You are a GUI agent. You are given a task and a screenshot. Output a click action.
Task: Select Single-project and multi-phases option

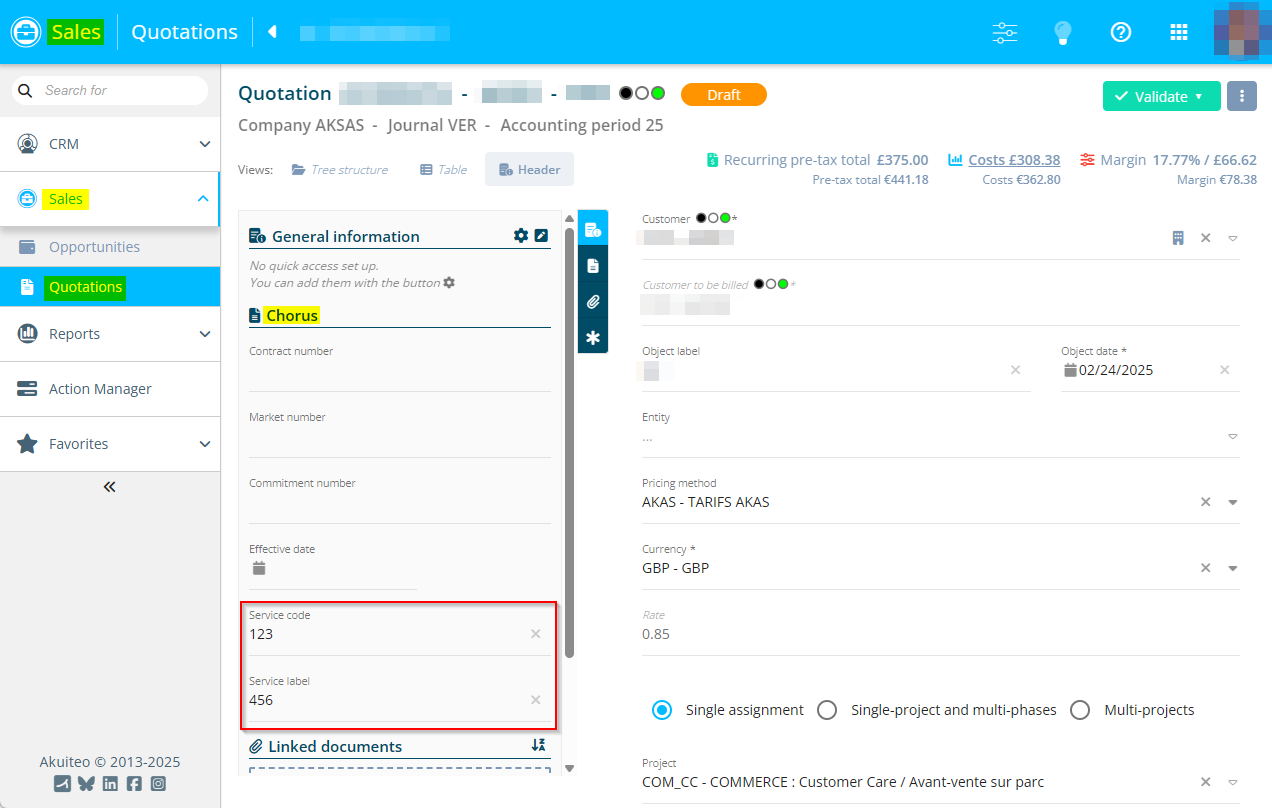[x=827, y=710]
